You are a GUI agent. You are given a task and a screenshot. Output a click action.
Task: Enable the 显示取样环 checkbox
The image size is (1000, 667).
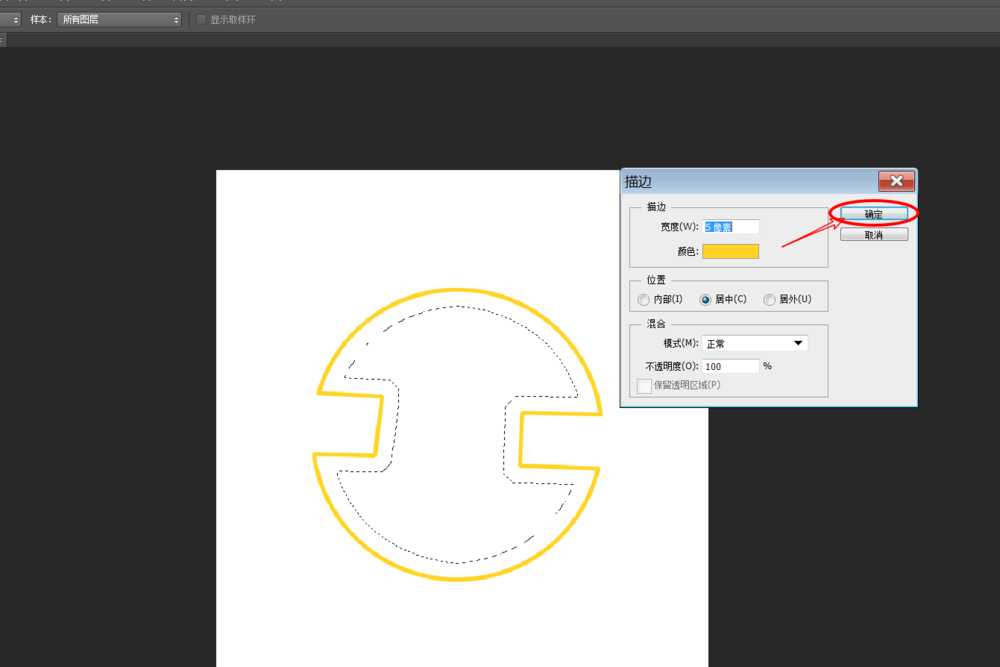point(201,19)
